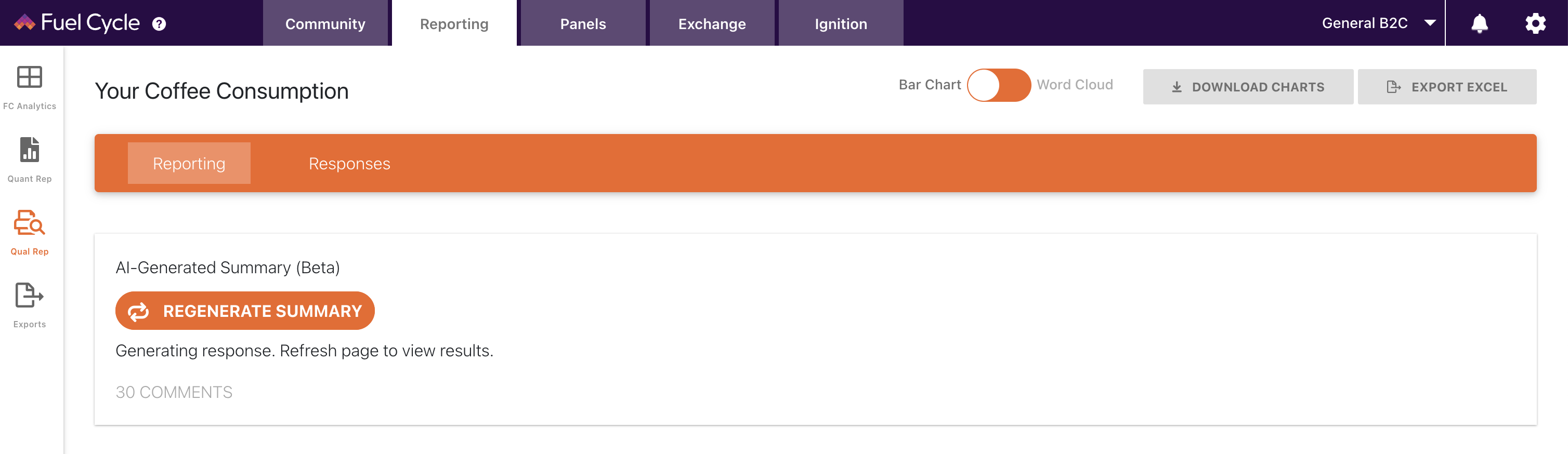The image size is (1568, 454).
Task: Open the settings gear icon
Action: (1535, 24)
